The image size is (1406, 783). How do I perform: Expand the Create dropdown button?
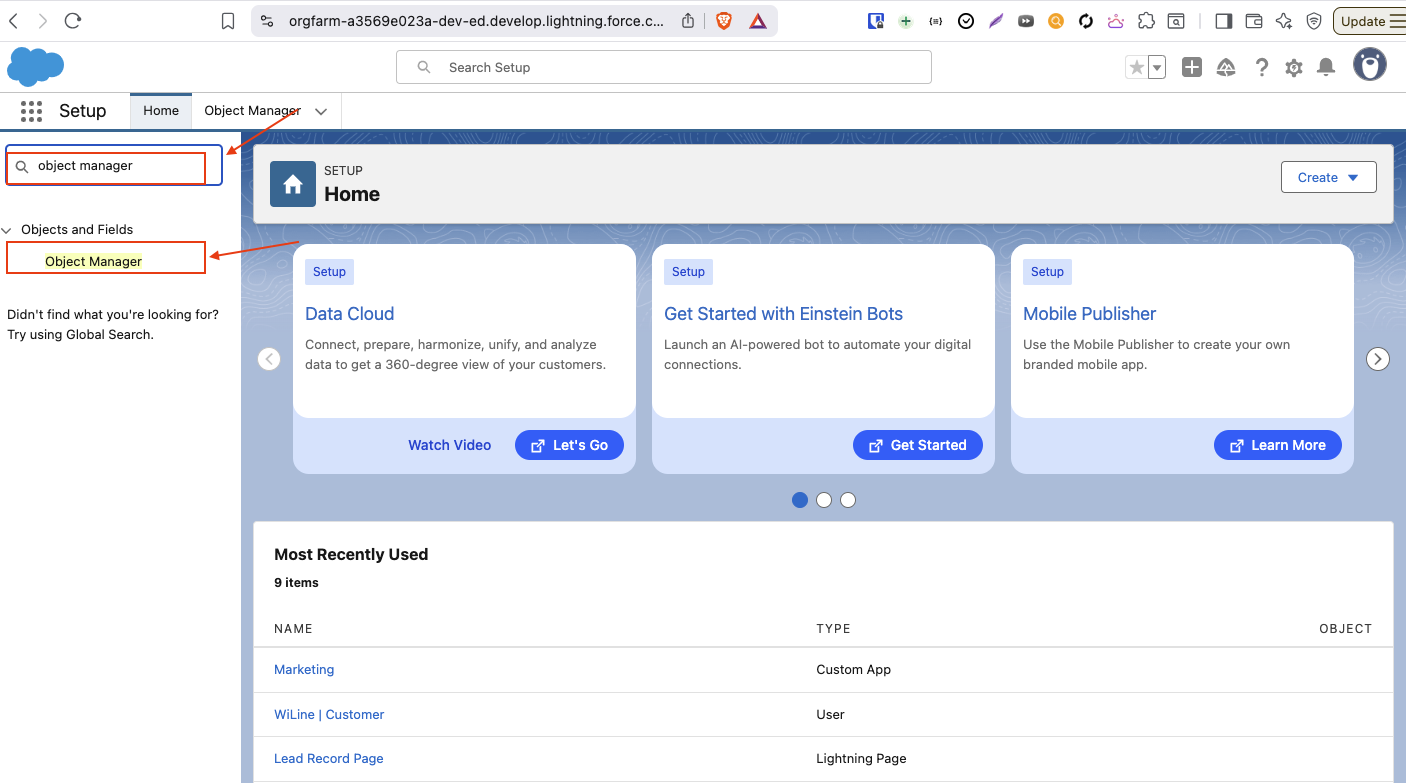pos(1328,177)
